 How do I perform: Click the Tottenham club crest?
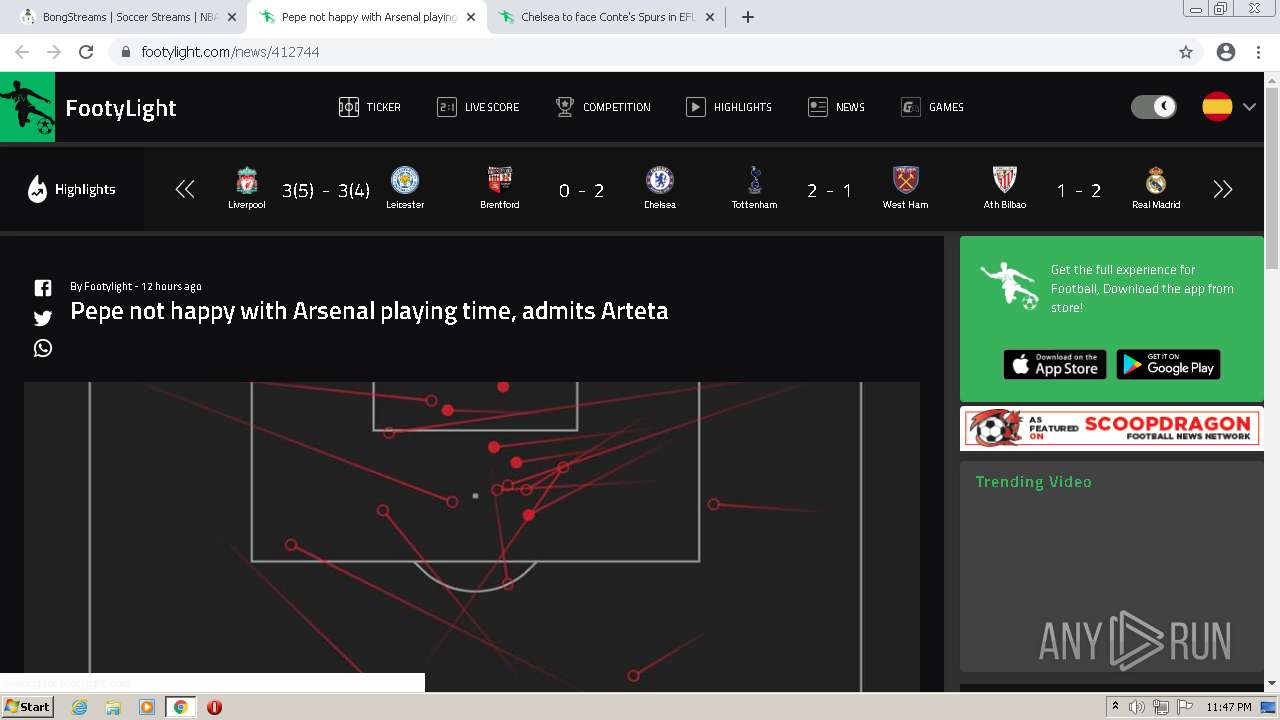point(755,180)
